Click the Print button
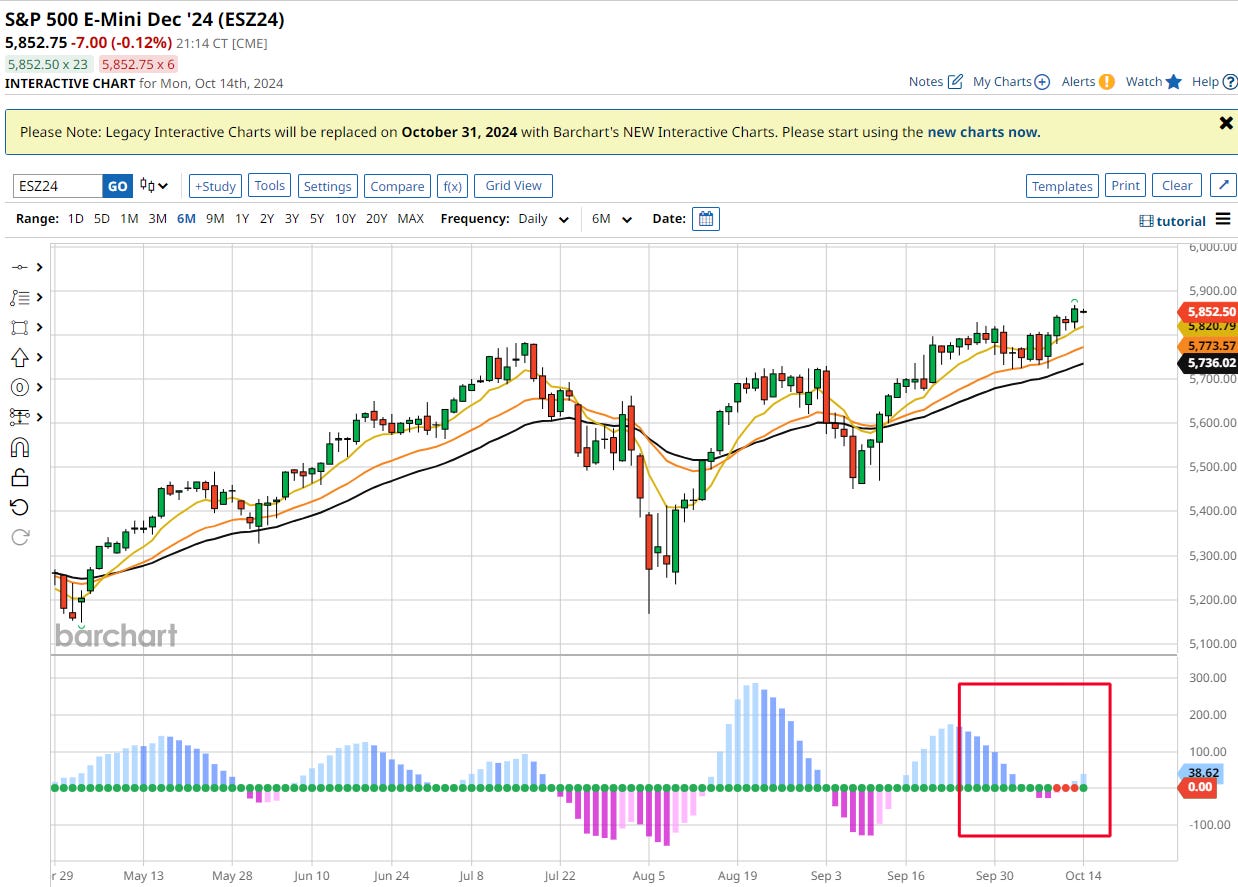The image size is (1238, 887). click(x=1125, y=186)
